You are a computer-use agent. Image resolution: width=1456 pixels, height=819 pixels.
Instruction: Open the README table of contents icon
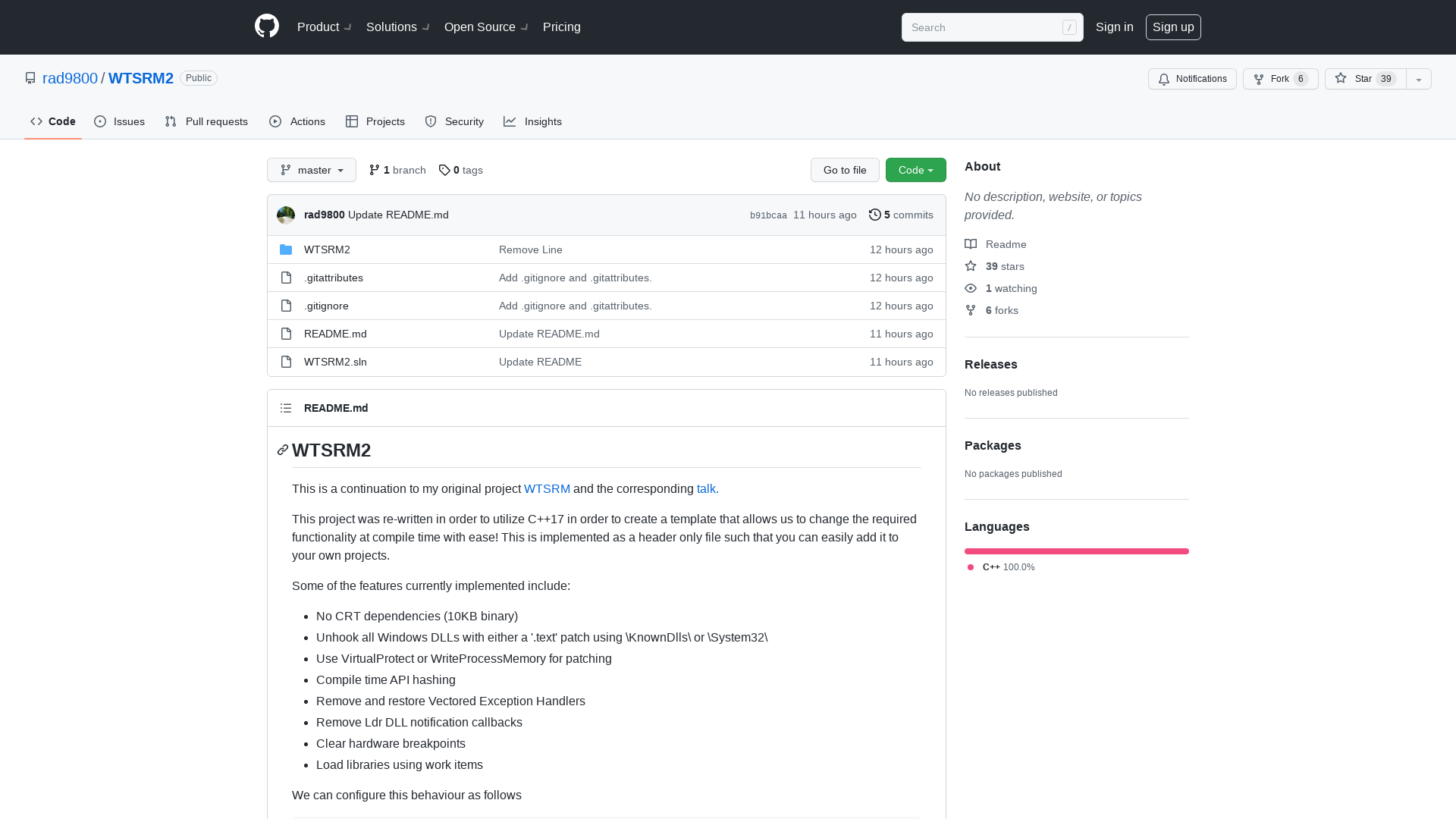pos(286,408)
